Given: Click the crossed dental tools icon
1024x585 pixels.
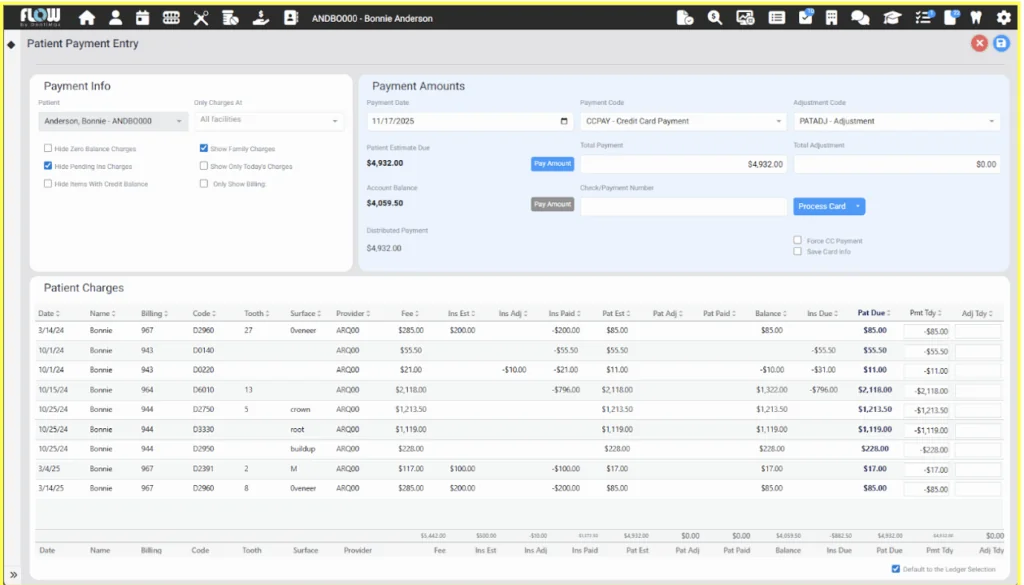Looking at the screenshot, I should [201, 18].
